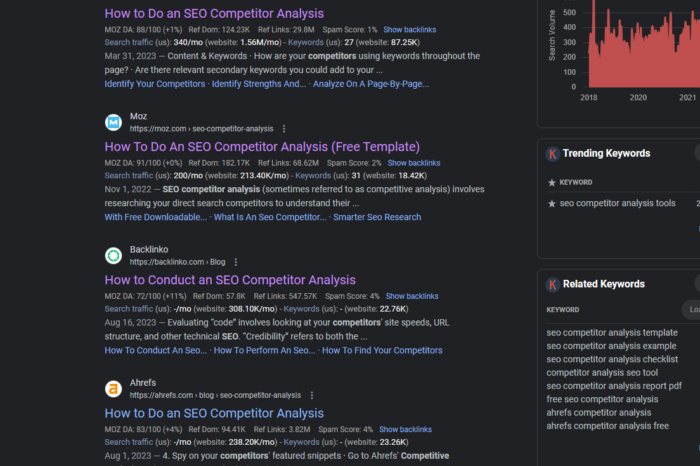Image resolution: width=700 pixels, height=466 pixels.
Task: Select related keyword 'ahrefs competitor analysis free'
Action: [607, 425]
